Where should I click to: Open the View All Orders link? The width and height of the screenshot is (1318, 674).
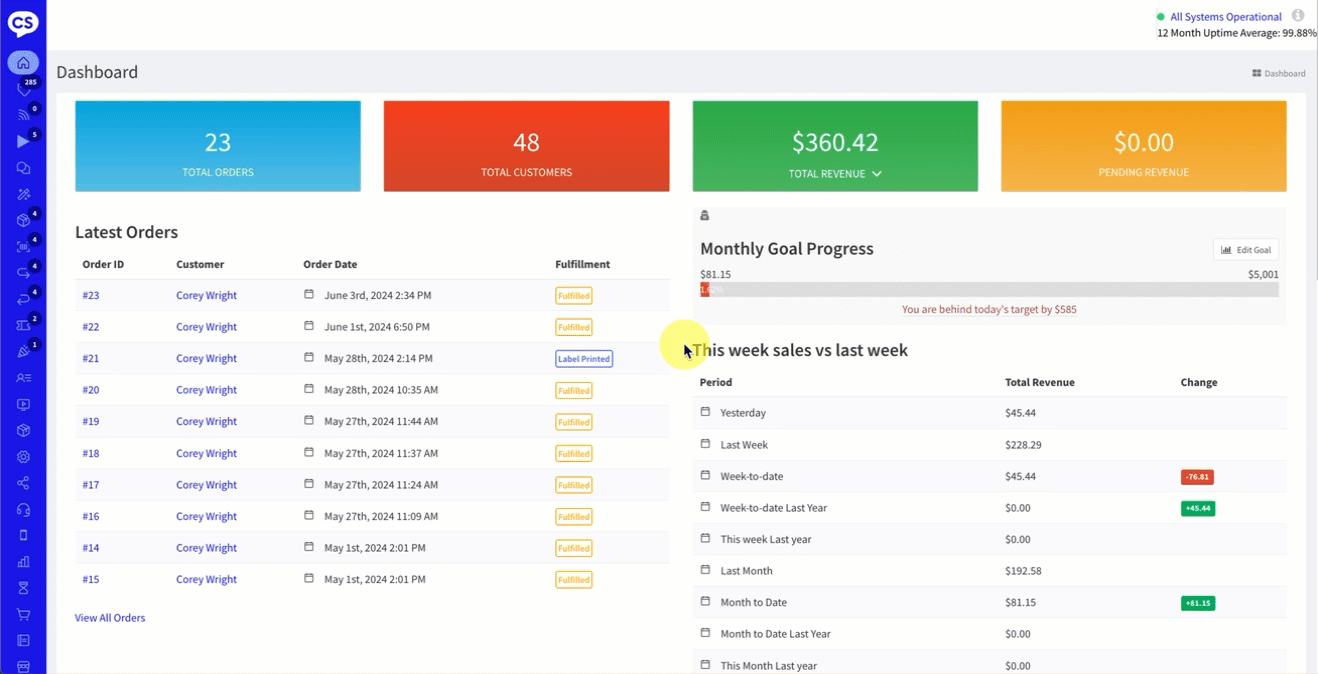[110, 618]
